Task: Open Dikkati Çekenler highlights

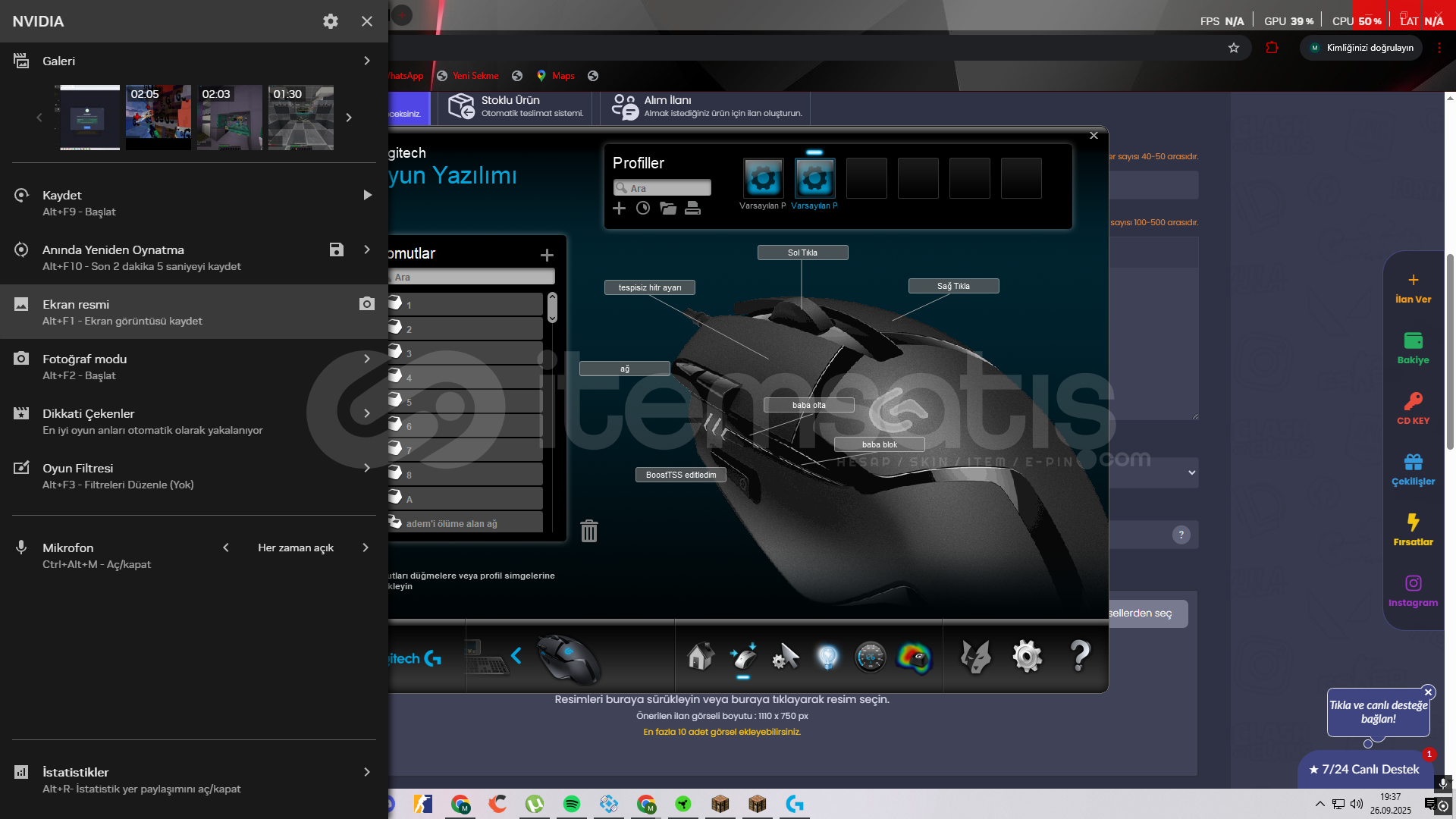Action: [x=194, y=421]
